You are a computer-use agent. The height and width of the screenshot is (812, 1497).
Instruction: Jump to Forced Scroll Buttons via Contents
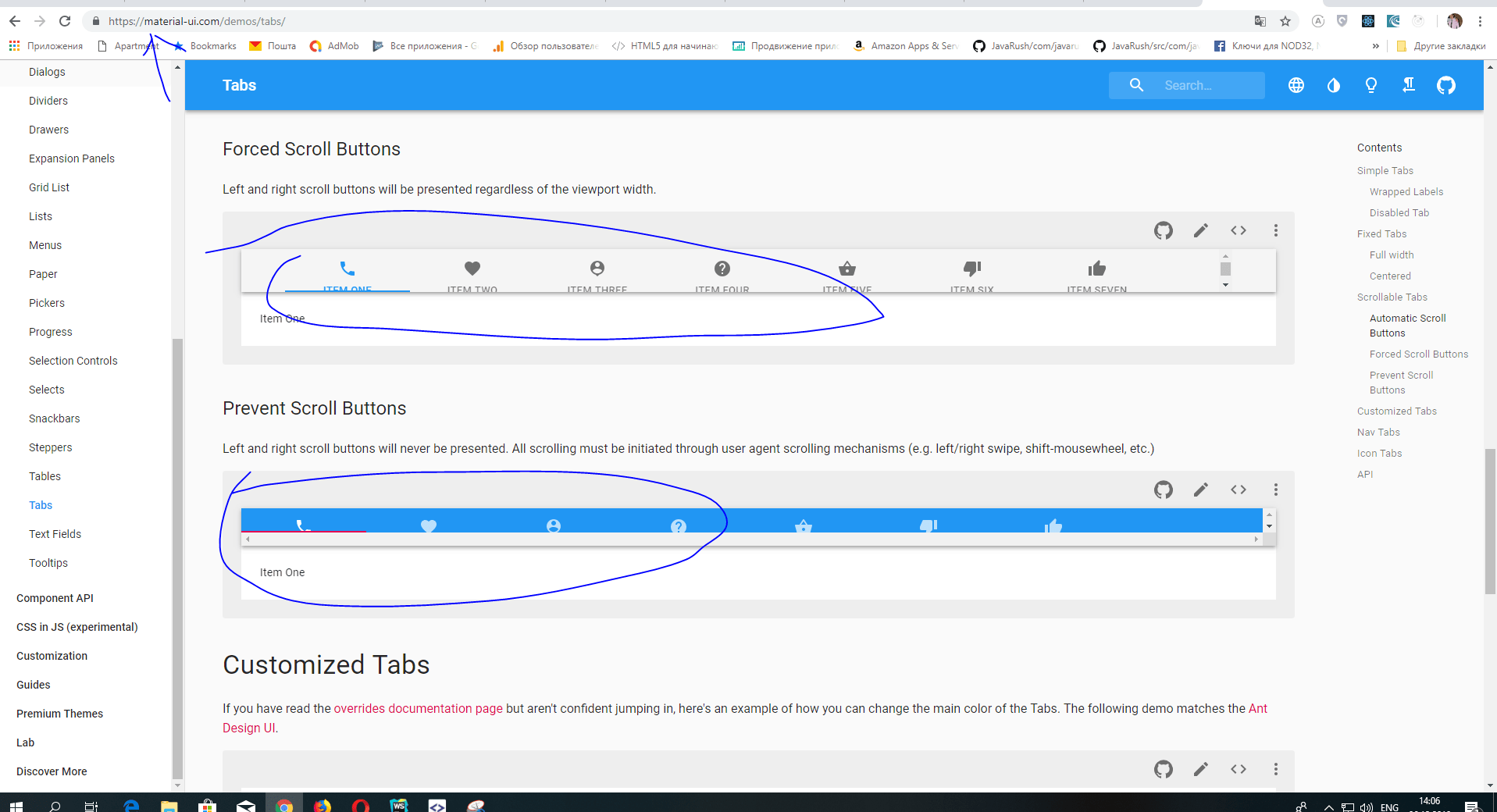tap(1418, 354)
